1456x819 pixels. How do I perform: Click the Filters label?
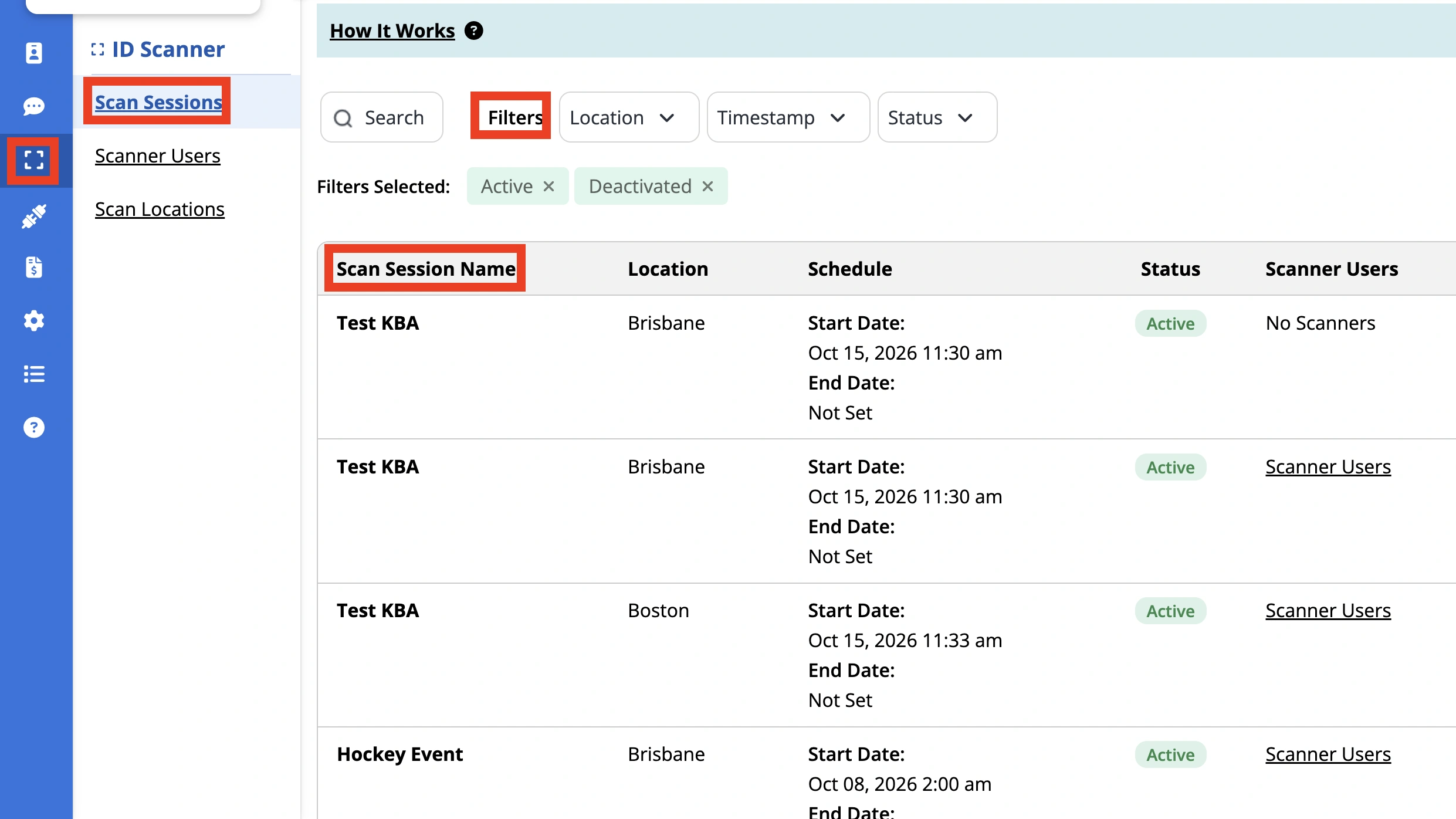coord(515,117)
